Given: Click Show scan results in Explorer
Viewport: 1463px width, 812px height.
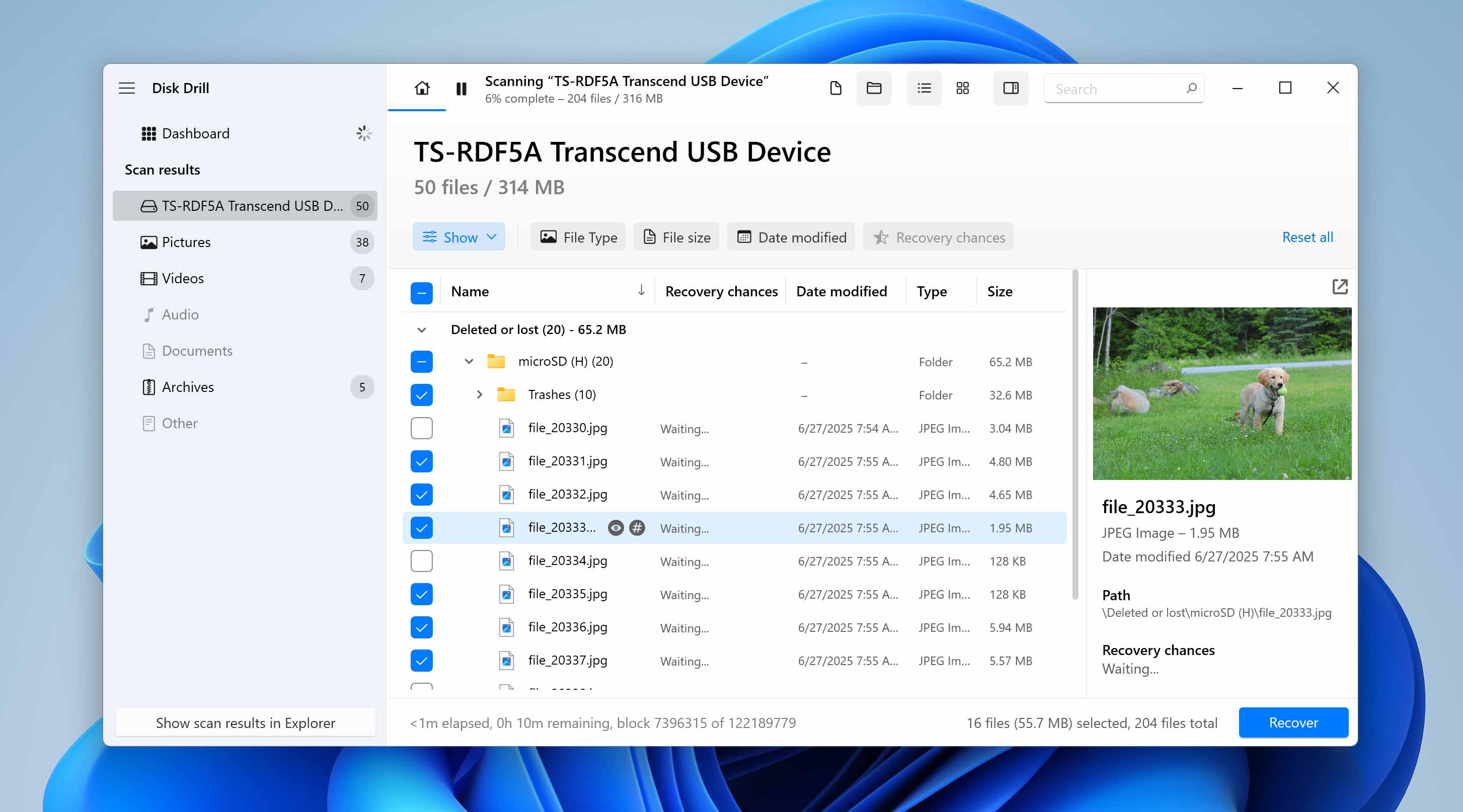Looking at the screenshot, I should [x=246, y=722].
